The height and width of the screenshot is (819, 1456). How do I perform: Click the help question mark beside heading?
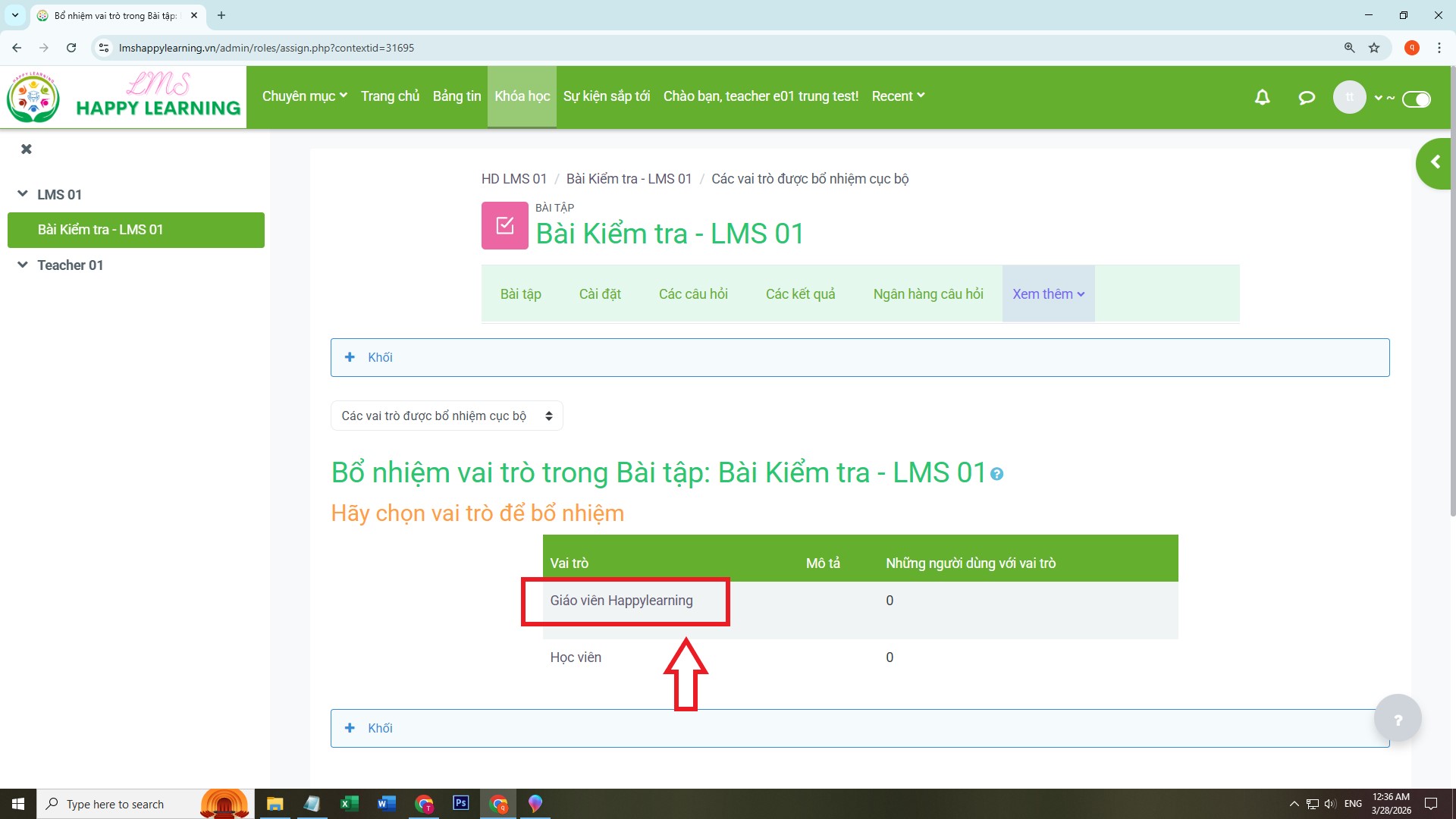(997, 475)
